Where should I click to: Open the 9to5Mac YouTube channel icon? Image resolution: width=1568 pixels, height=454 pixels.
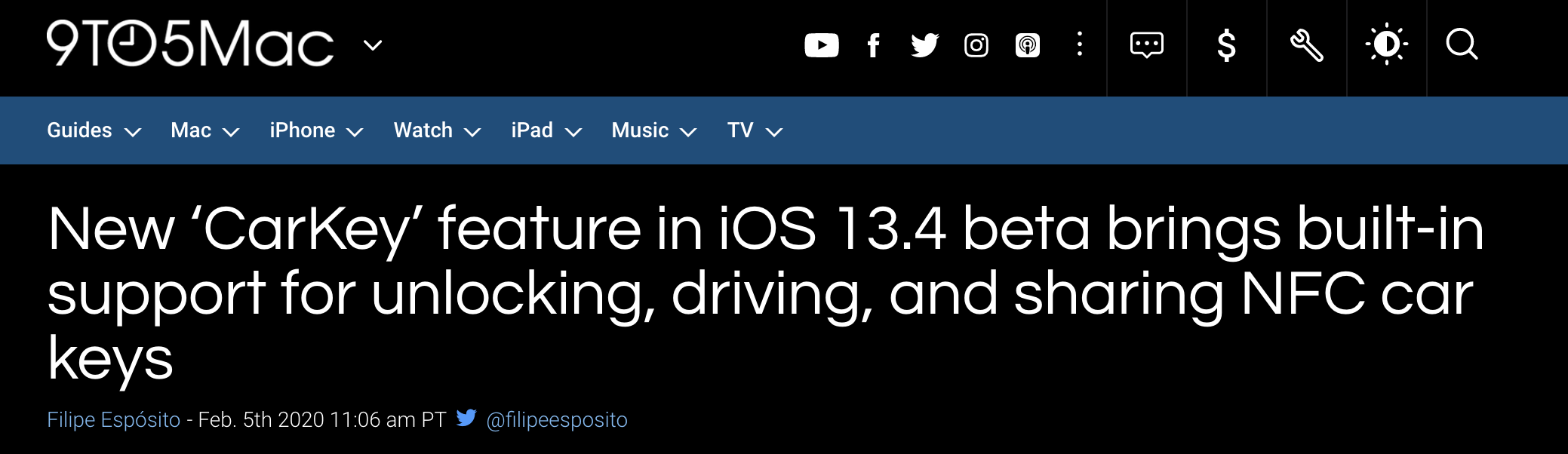(822, 45)
